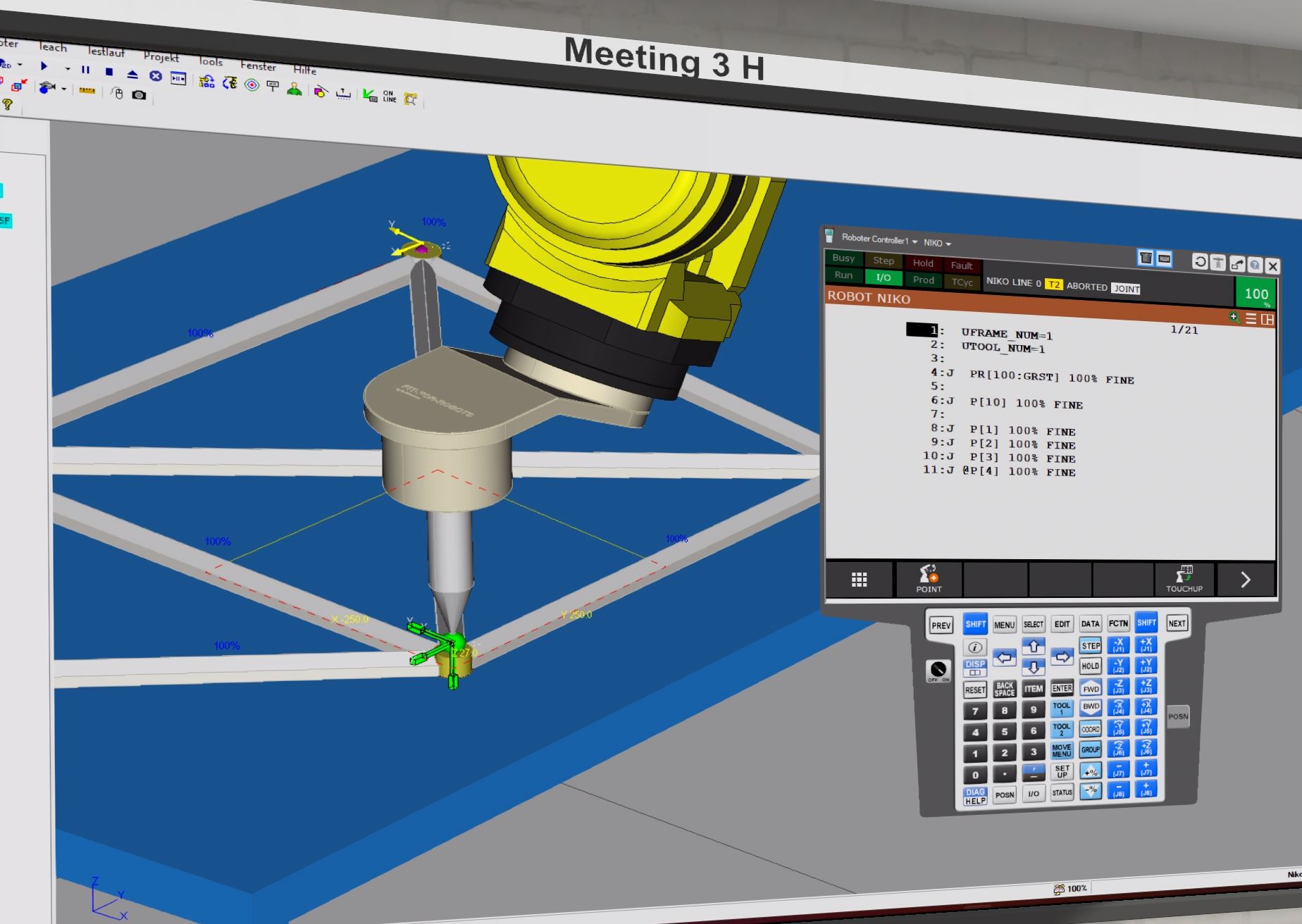Show mouse commands via the mouse icon
This screenshot has height=924, width=1302.
pos(118,94)
